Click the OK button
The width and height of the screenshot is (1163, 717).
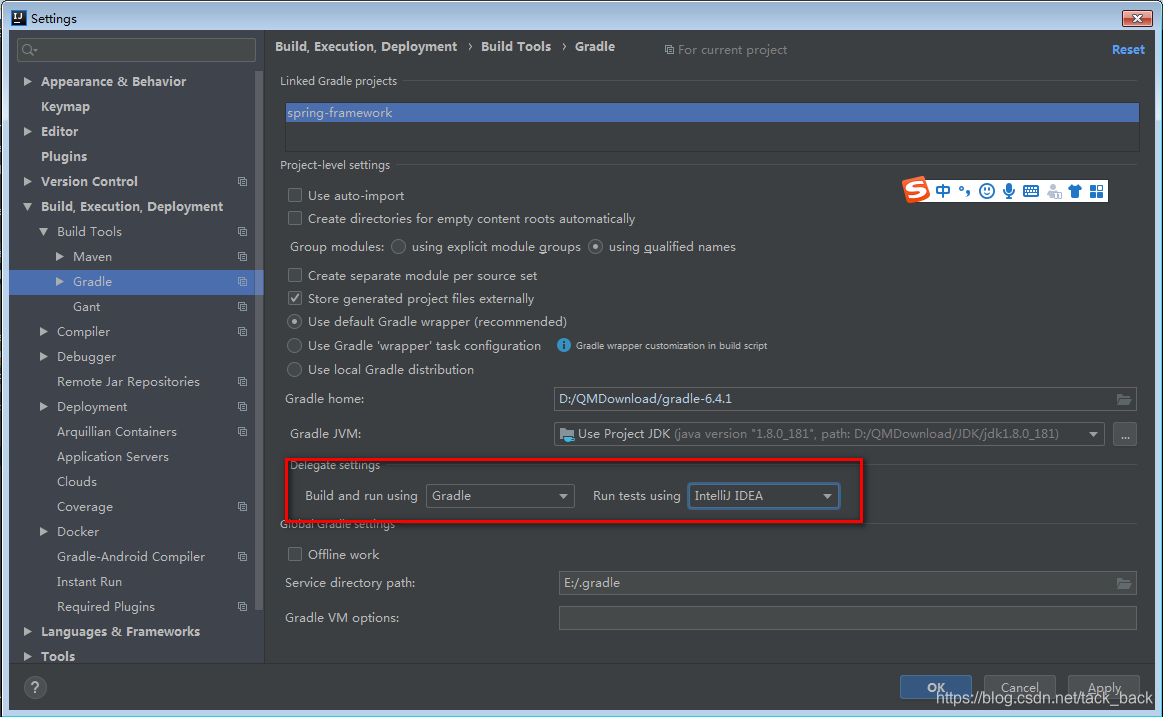pyautogui.click(x=936, y=687)
